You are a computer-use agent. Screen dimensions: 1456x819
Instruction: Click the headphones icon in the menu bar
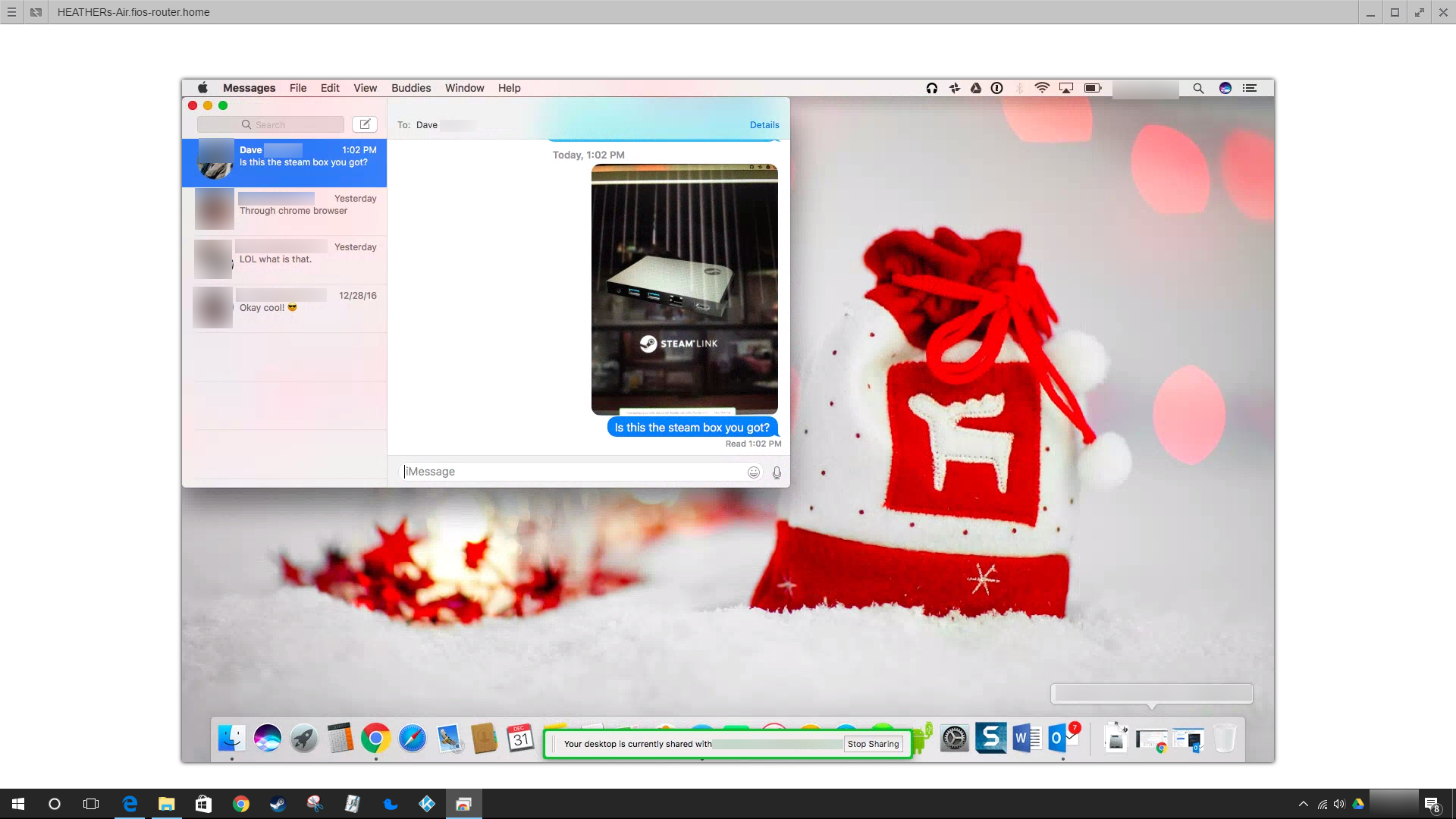[x=932, y=88]
